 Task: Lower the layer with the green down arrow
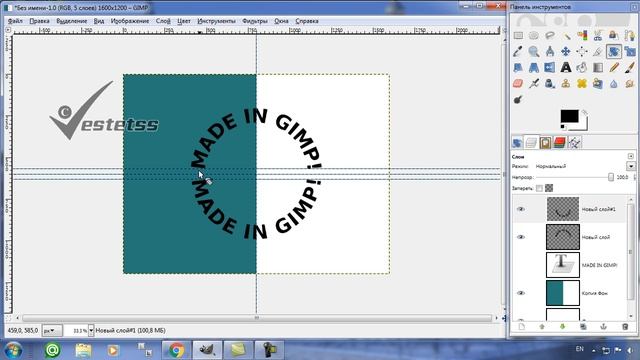(x=562, y=327)
